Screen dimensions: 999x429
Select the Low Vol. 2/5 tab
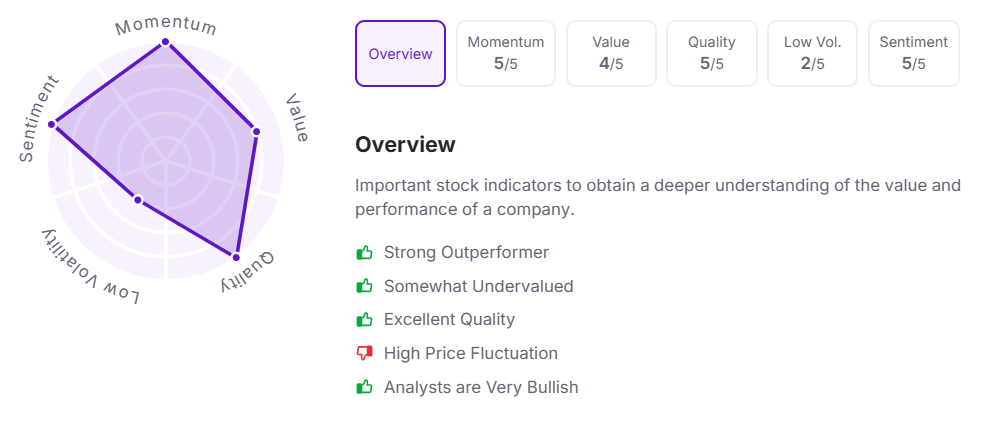(812, 54)
